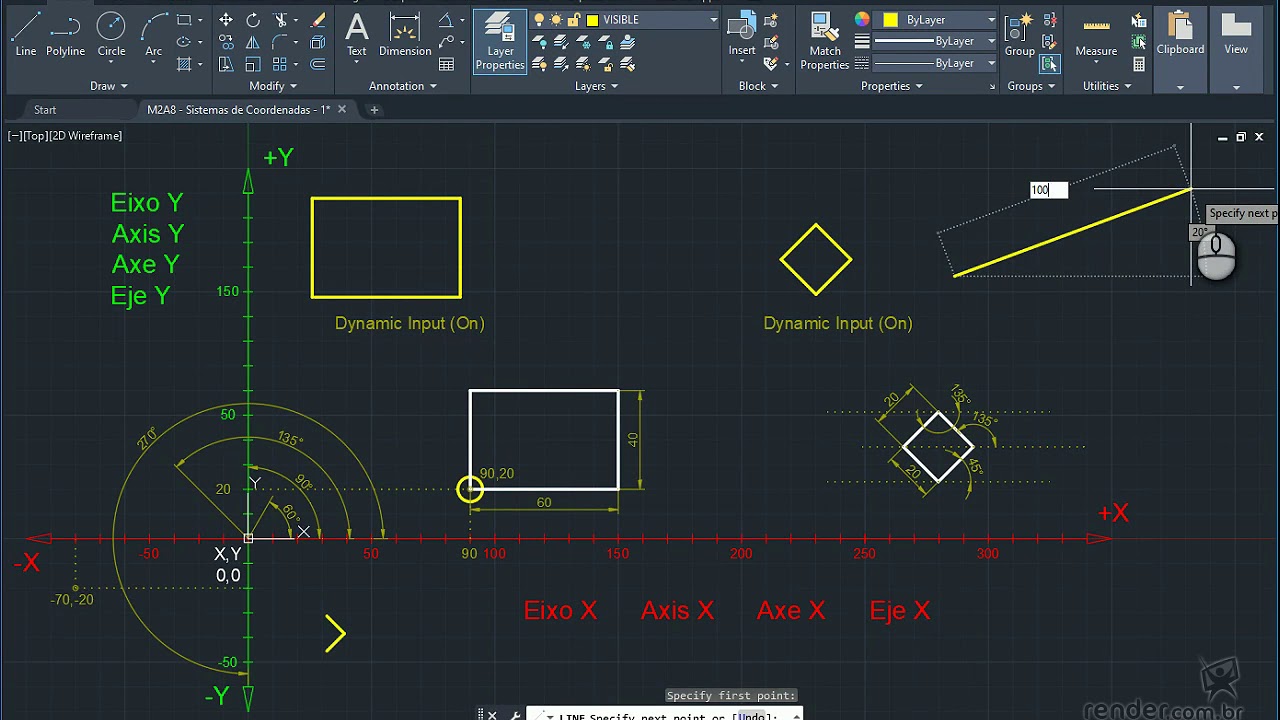Click the Create Block icon

(x=771, y=20)
